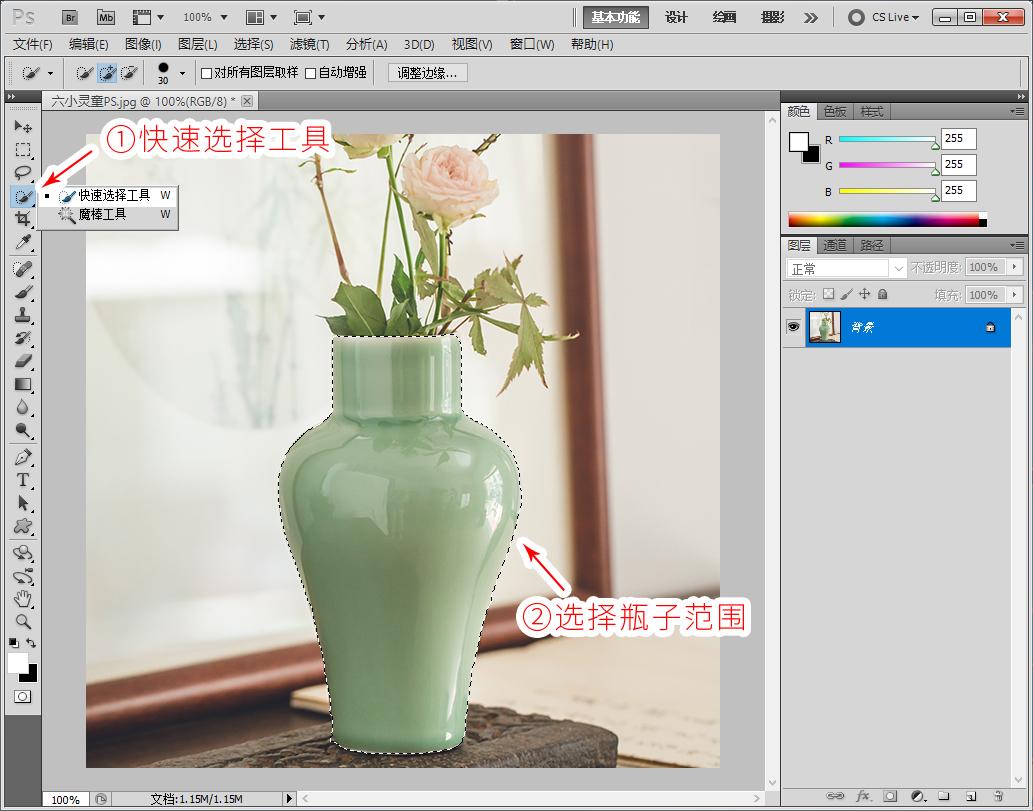
Task: Select the Eraser tool
Action: point(22,361)
